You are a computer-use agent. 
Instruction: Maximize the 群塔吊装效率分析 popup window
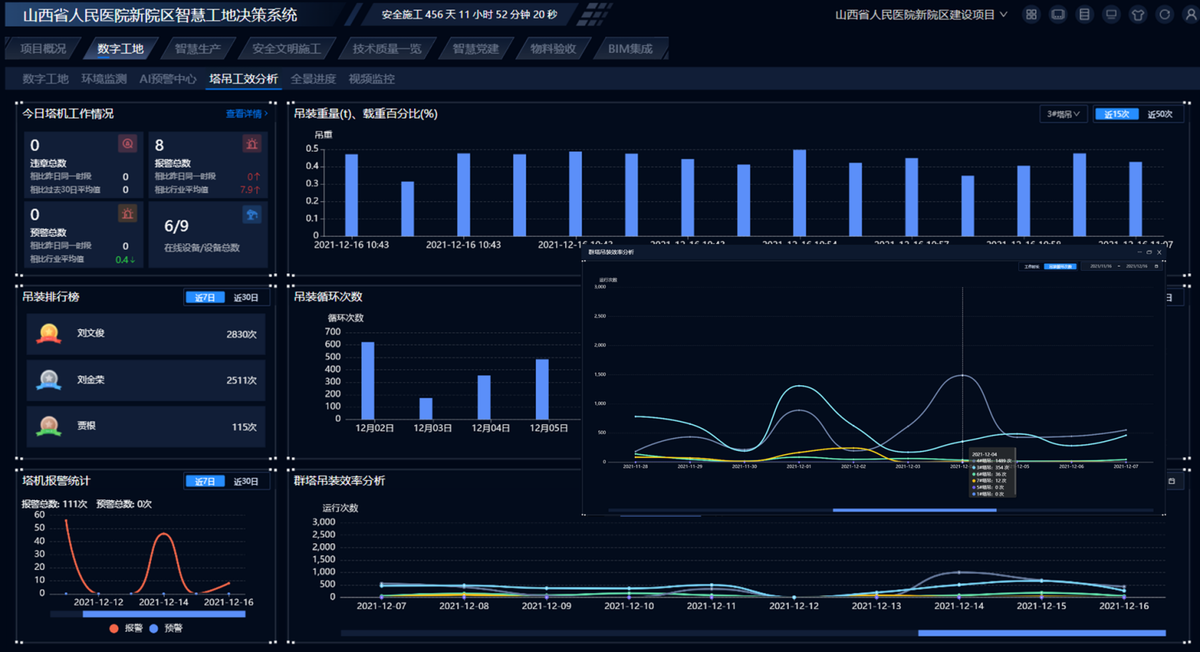[x=1149, y=252]
